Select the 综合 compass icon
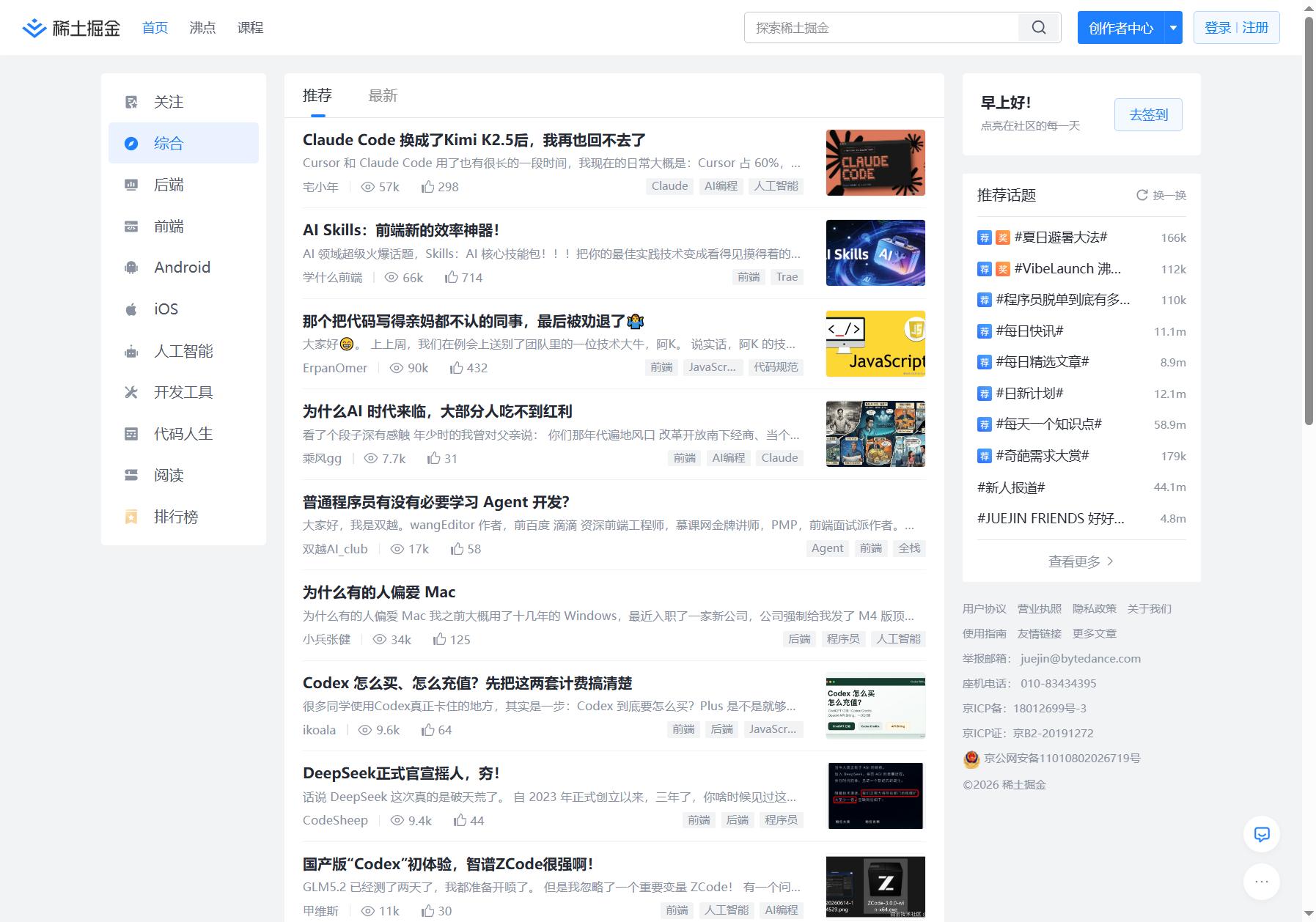 click(131, 144)
